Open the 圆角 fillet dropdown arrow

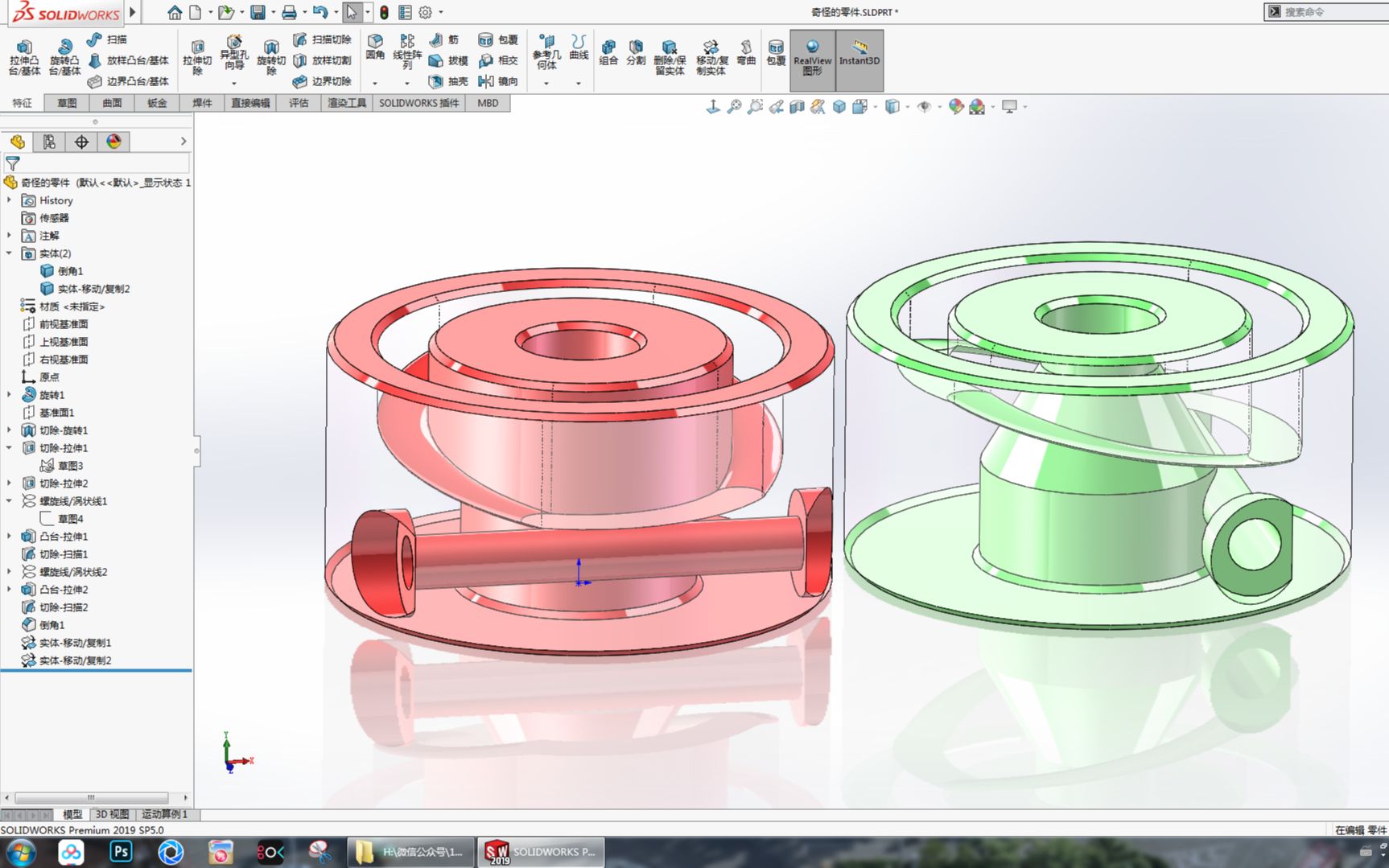375,83
